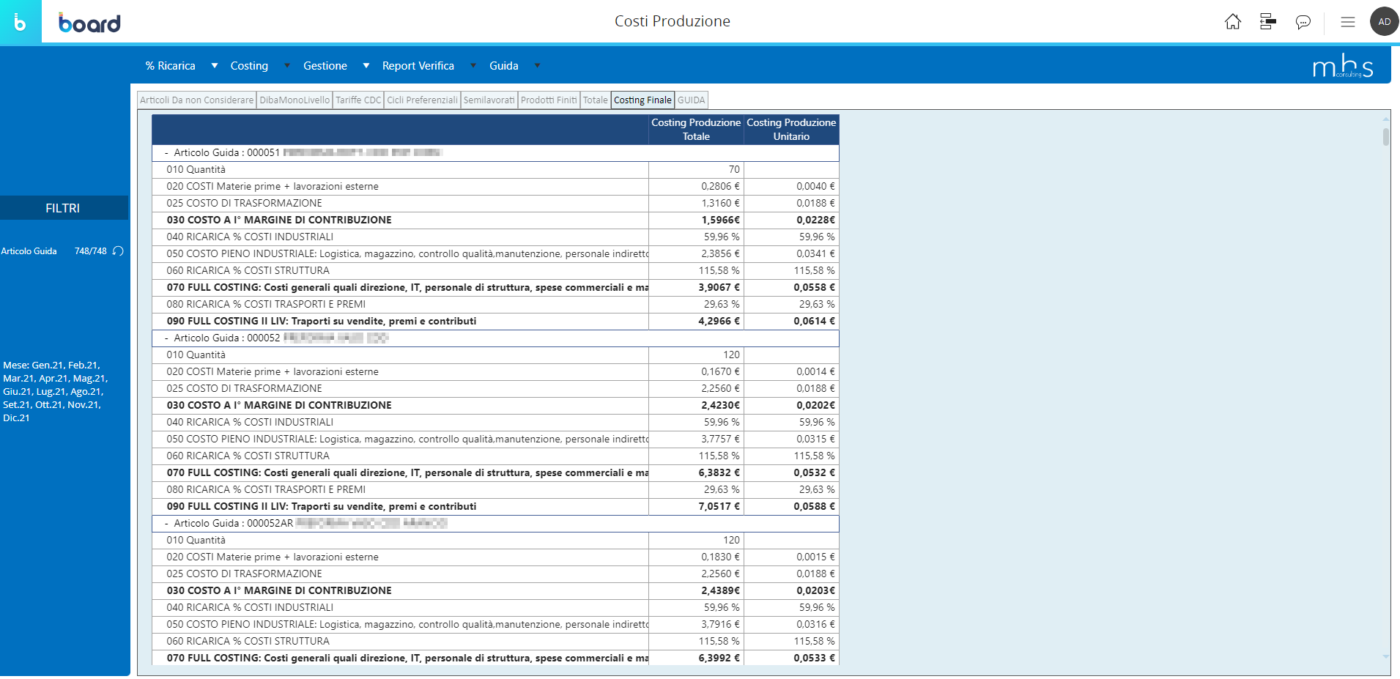Image resolution: width=1400 pixels, height=679 pixels.
Task: Open the chat comments icon
Action: click(x=1303, y=22)
